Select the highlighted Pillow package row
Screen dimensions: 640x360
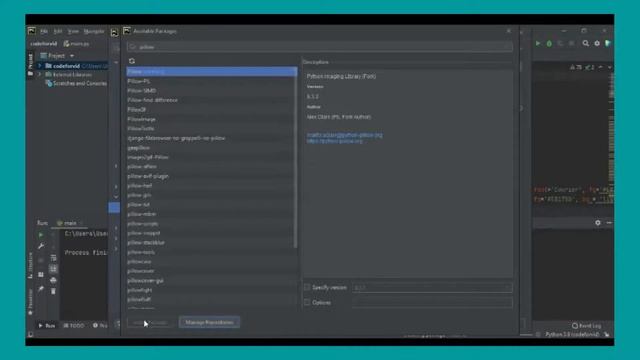point(211,71)
